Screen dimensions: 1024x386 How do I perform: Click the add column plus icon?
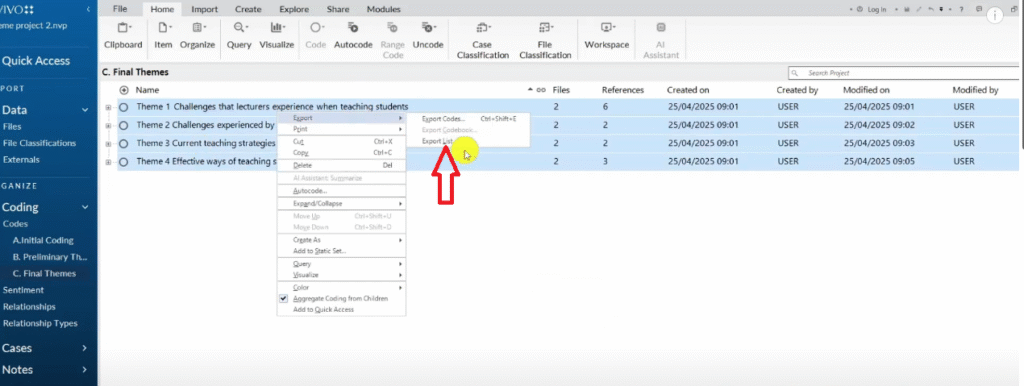pyautogui.click(x=124, y=90)
